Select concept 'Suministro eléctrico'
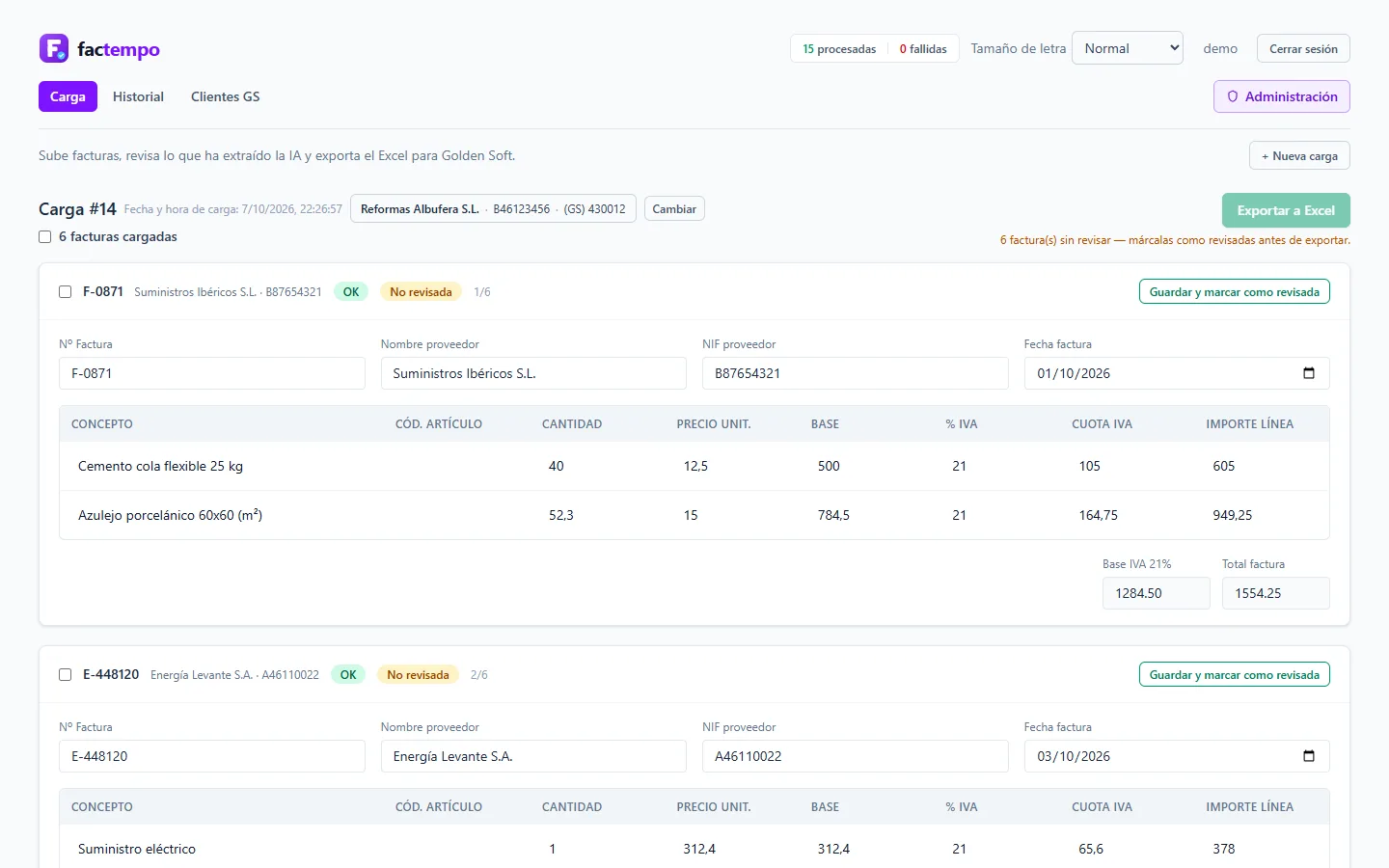This screenshot has height=868, width=1389. (137, 849)
